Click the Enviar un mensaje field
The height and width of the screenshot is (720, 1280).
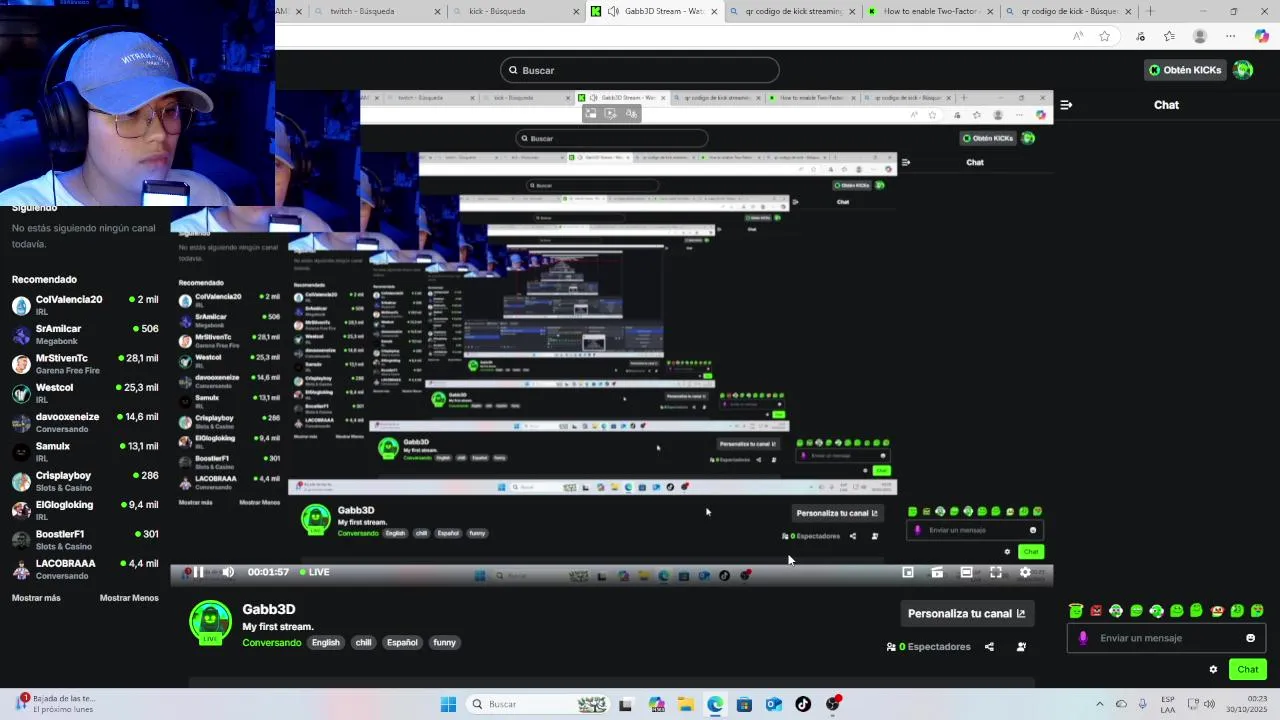pyautogui.click(x=1166, y=638)
